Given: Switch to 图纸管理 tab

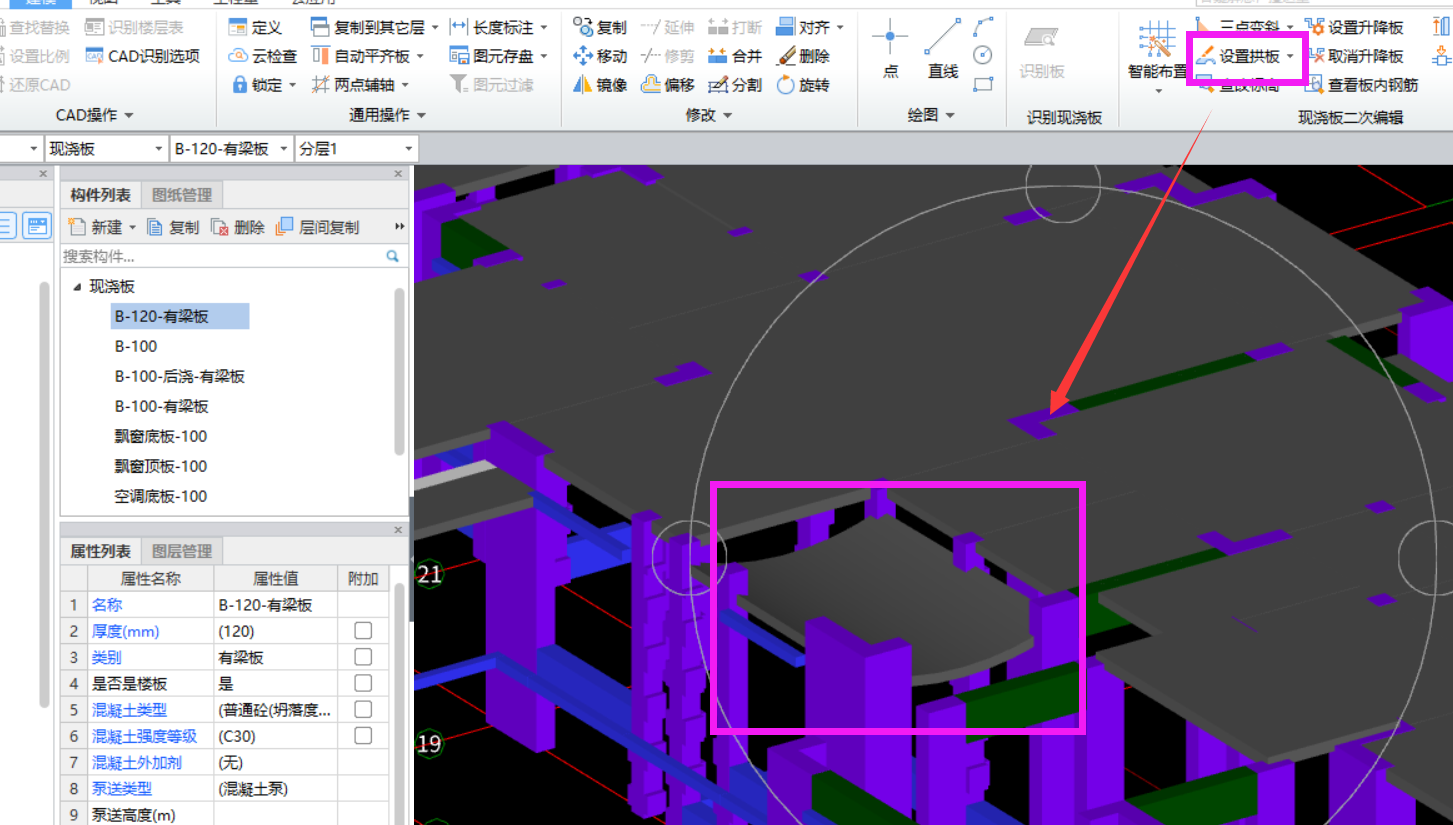Looking at the screenshot, I should pos(181,194).
